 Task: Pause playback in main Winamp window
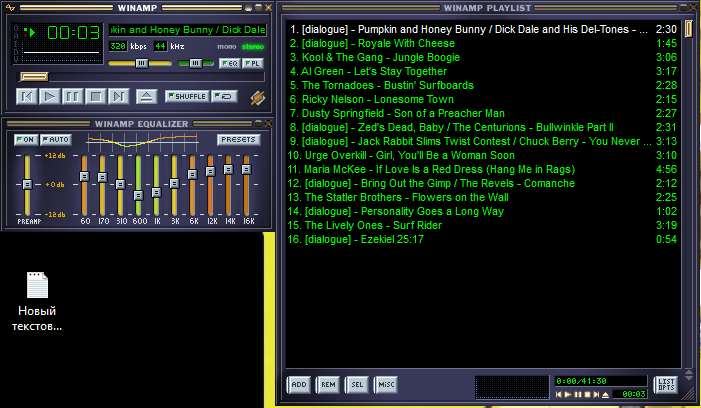pos(72,97)
